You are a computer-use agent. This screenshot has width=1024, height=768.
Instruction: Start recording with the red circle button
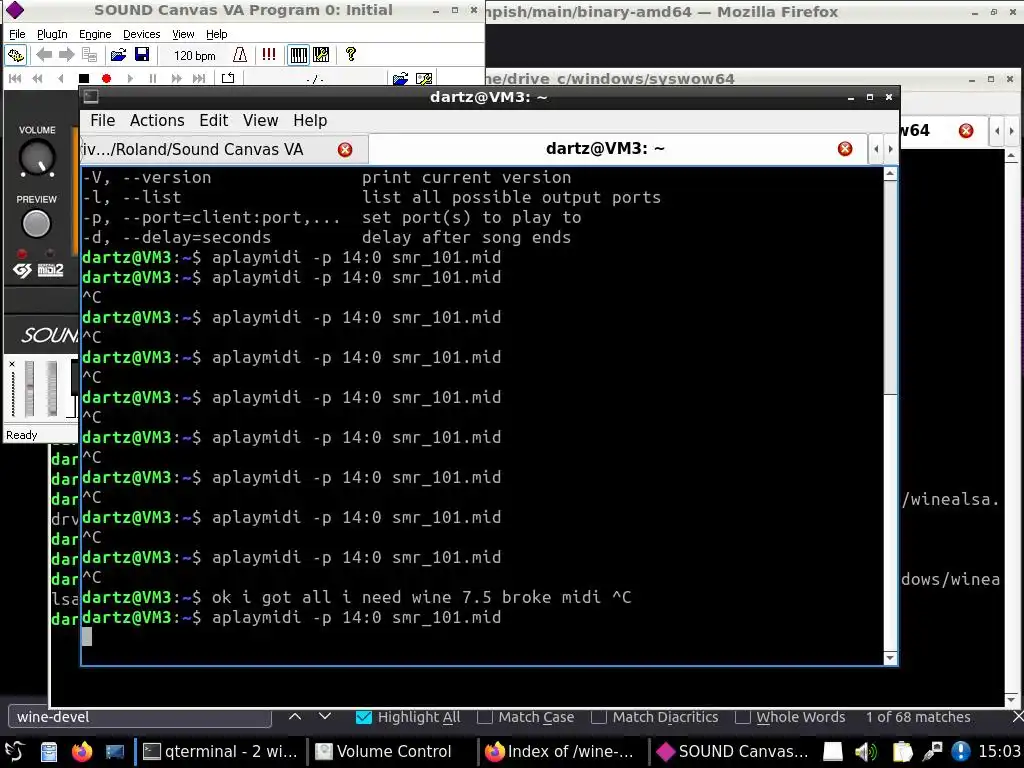tap(106, 79)
